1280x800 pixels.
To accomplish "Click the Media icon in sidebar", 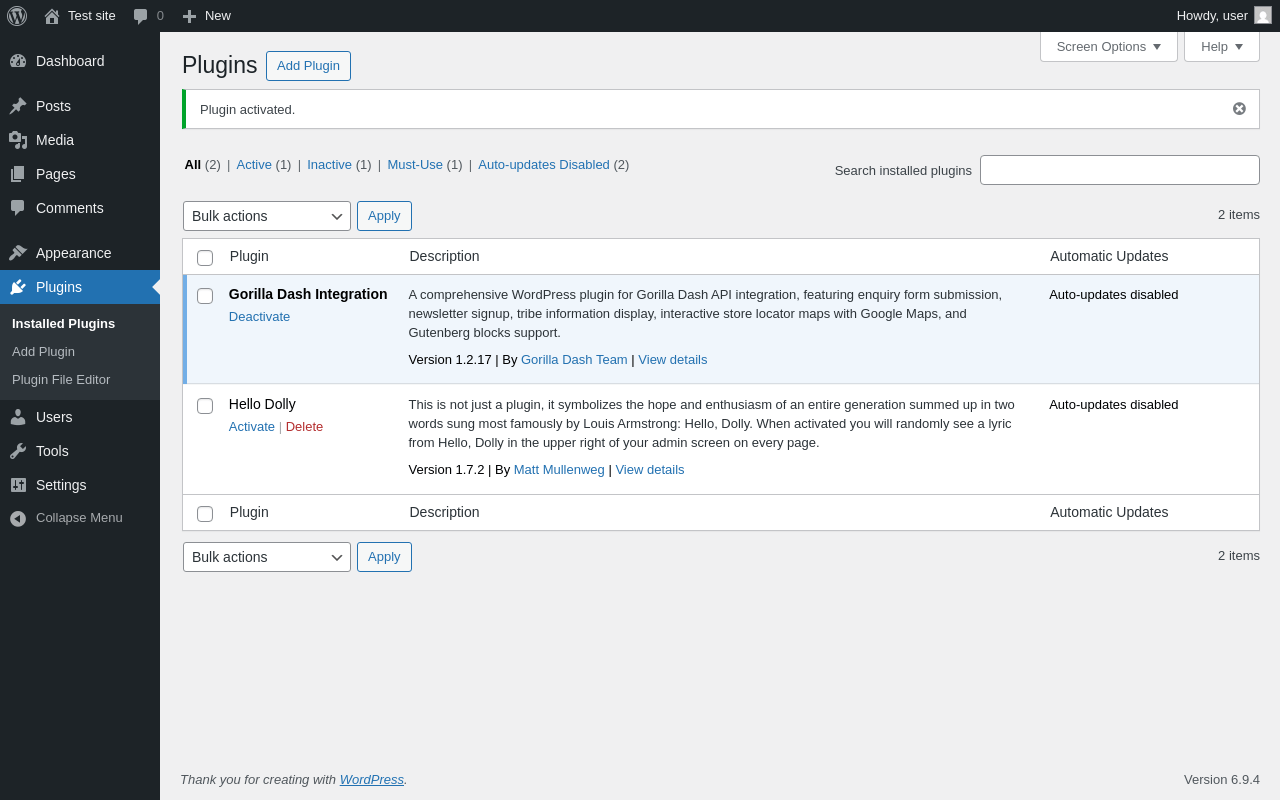I will coord(18,140).
